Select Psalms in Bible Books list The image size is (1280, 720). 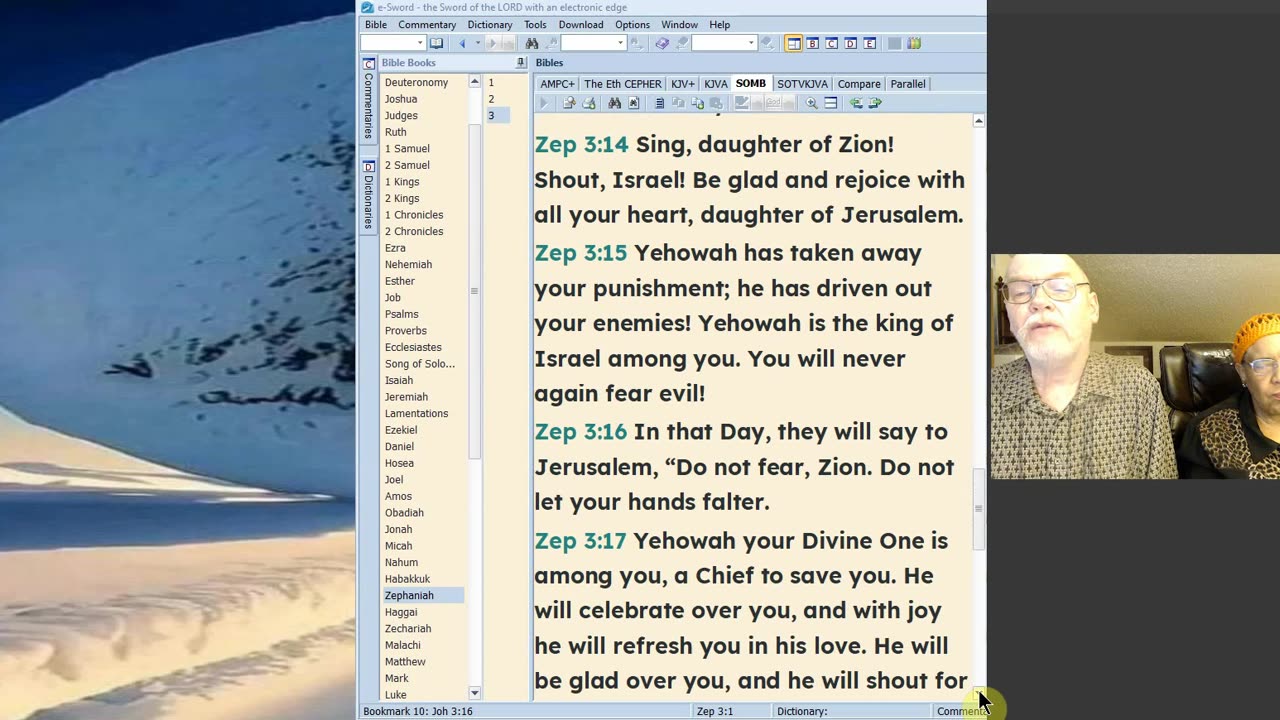402,314
